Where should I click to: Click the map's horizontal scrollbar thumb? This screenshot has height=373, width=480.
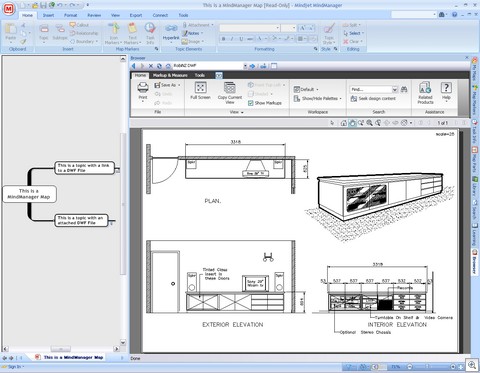pyautogui.click(x=61, y=349)
